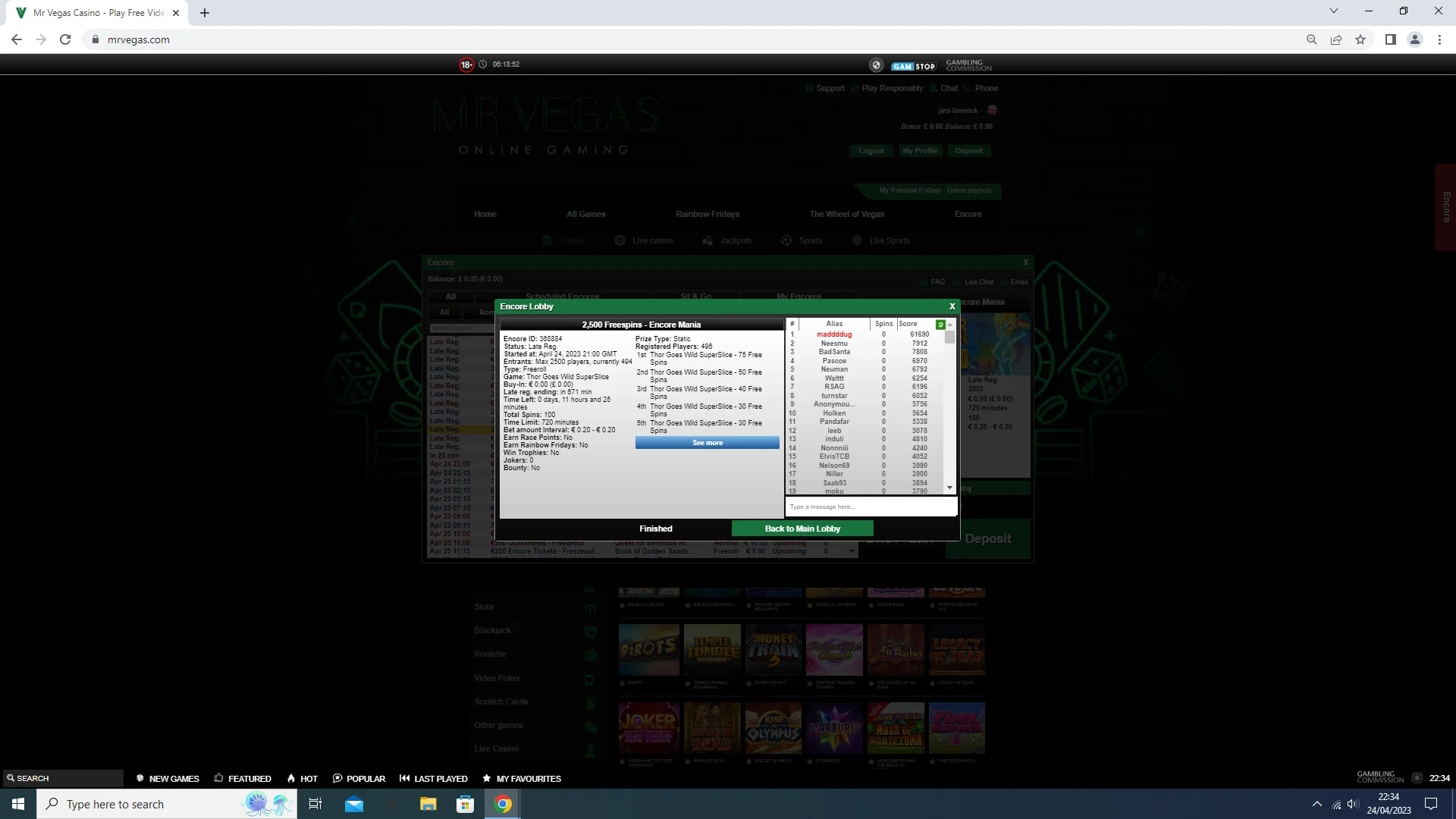Open the GamStop link in header
1456x819 pixels.
[913, 66]
